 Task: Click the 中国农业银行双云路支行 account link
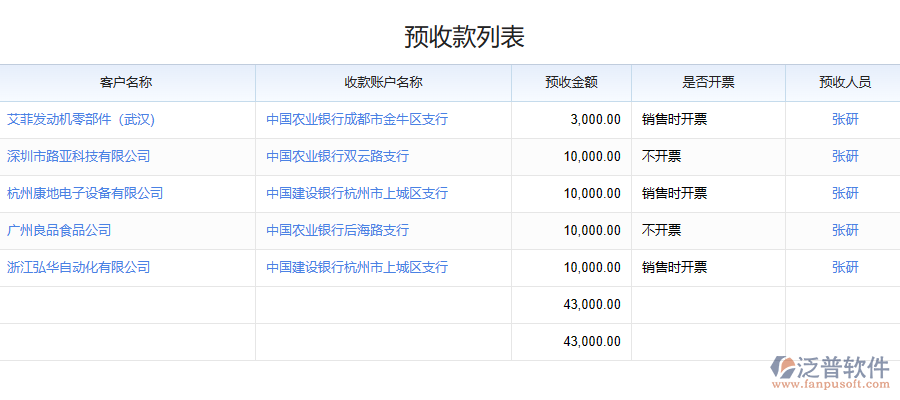tap(337, 157)
